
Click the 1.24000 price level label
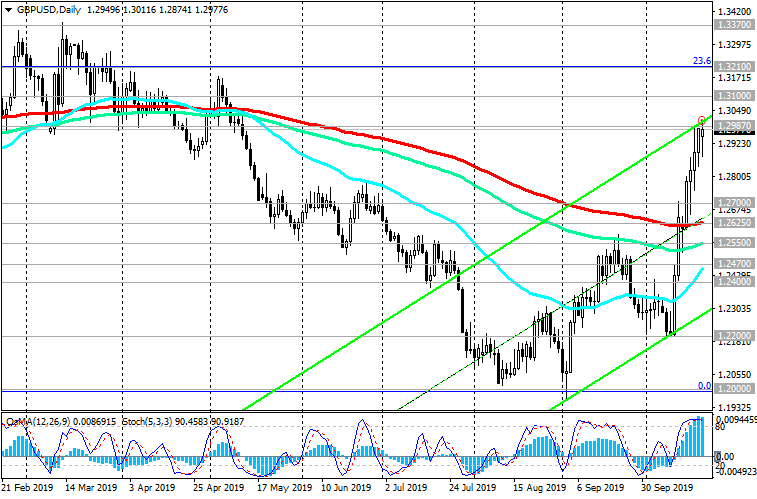tap(735, 281)
